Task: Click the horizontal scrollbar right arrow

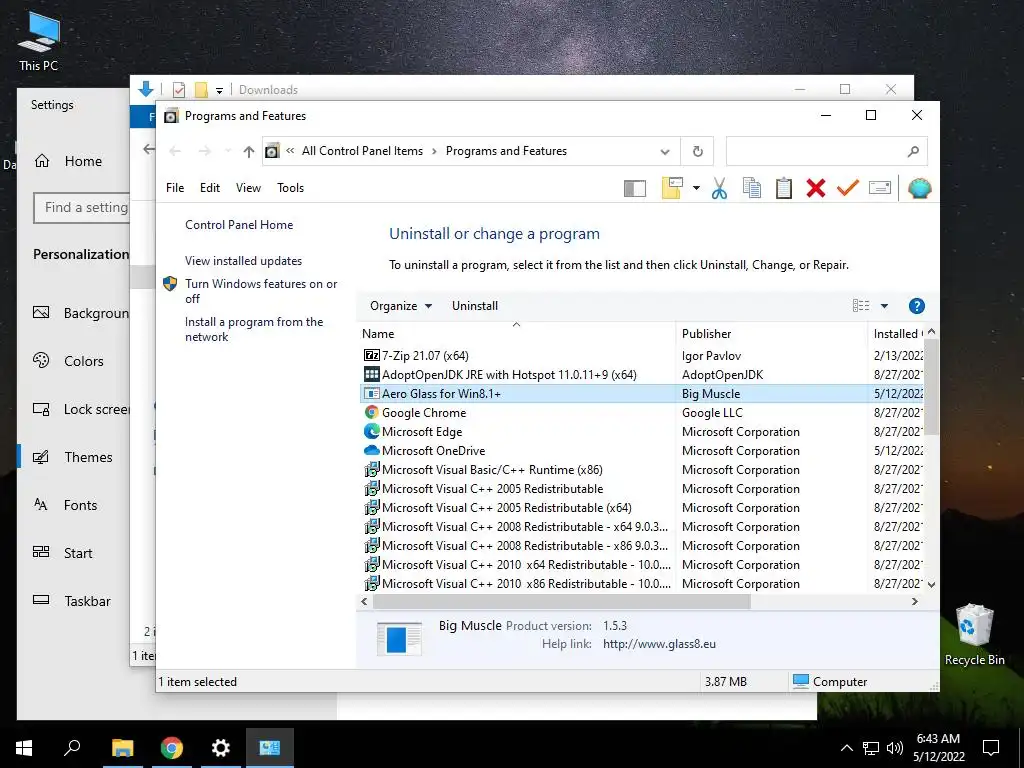Action: (x=915, y=601)
